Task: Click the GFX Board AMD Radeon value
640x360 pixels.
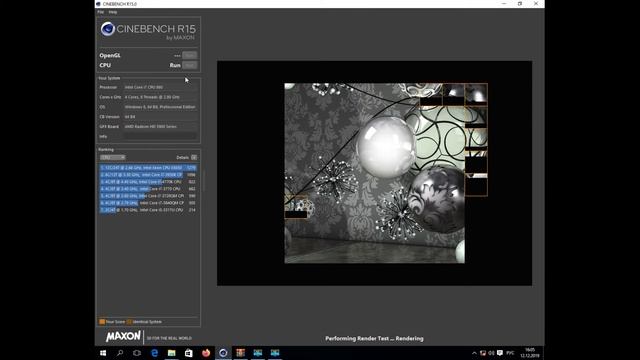Action: [x=151, y=127]
